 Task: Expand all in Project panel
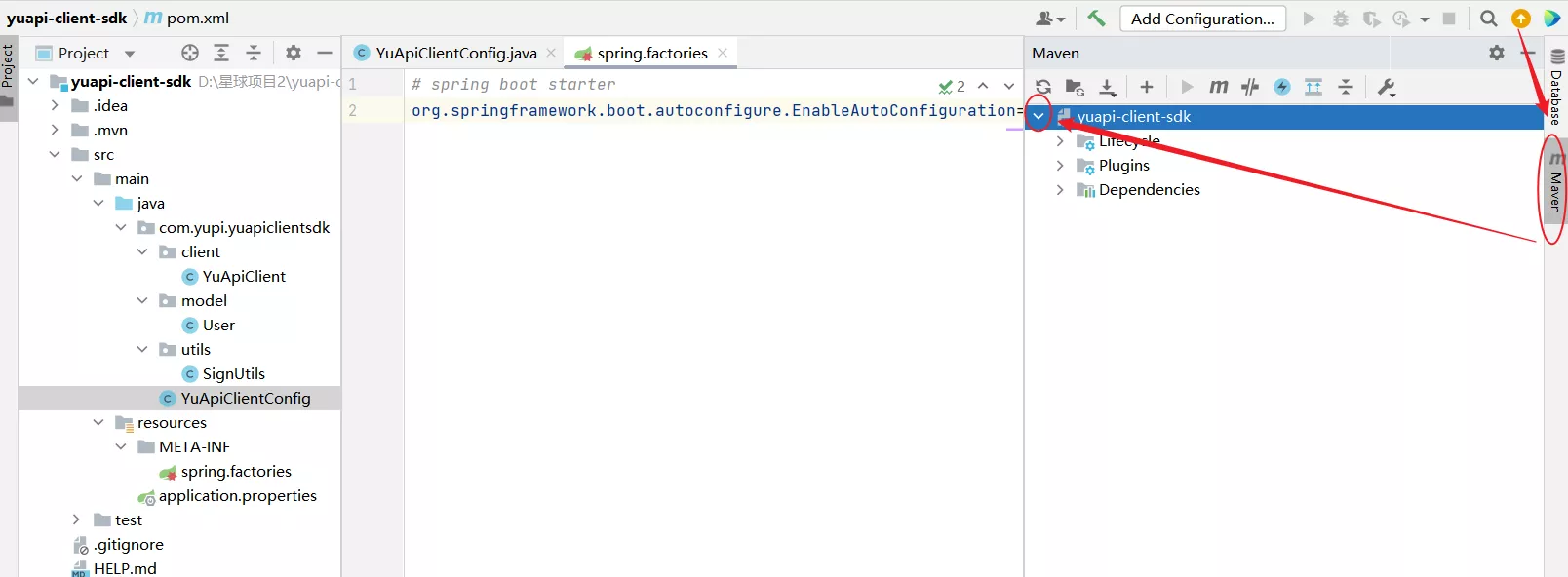click(x=221, y=53)
